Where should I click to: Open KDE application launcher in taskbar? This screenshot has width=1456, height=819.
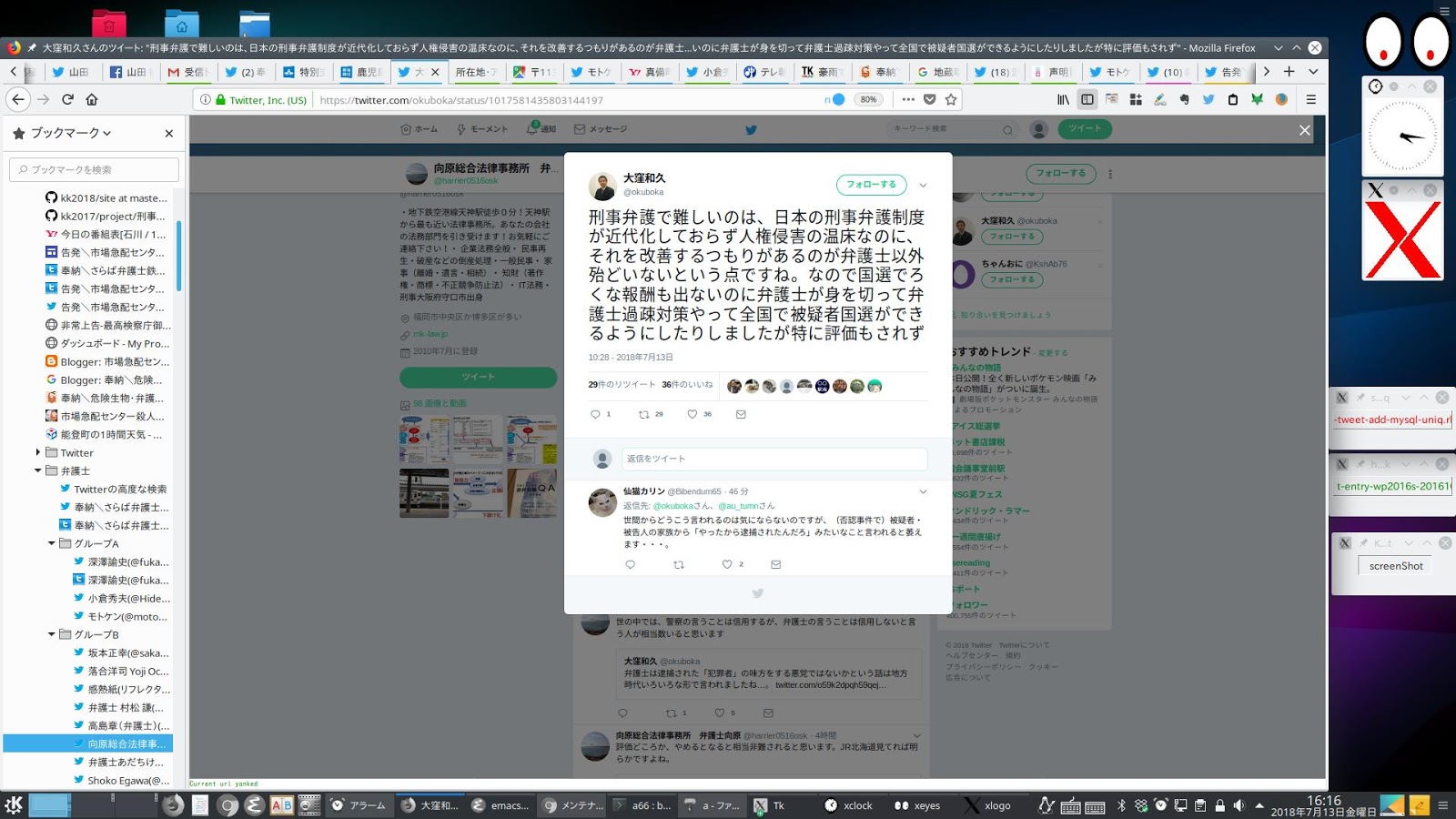[x=14, y=804]
